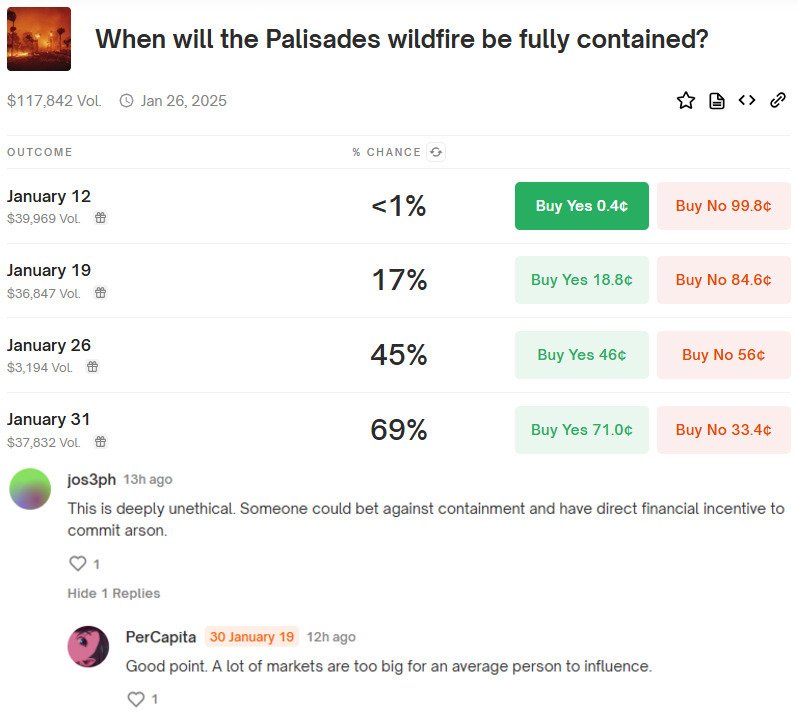Click gift icon under January 19
This screenshot has height=713, width=798.
coord(100,293)
